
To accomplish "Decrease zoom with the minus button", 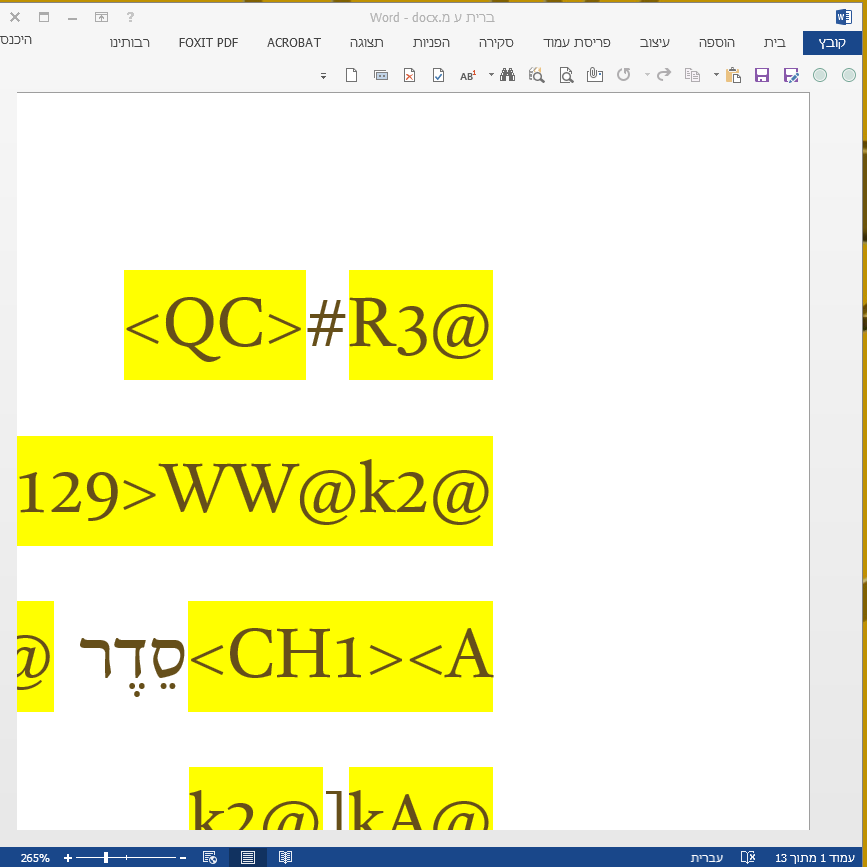I will 182,857.
